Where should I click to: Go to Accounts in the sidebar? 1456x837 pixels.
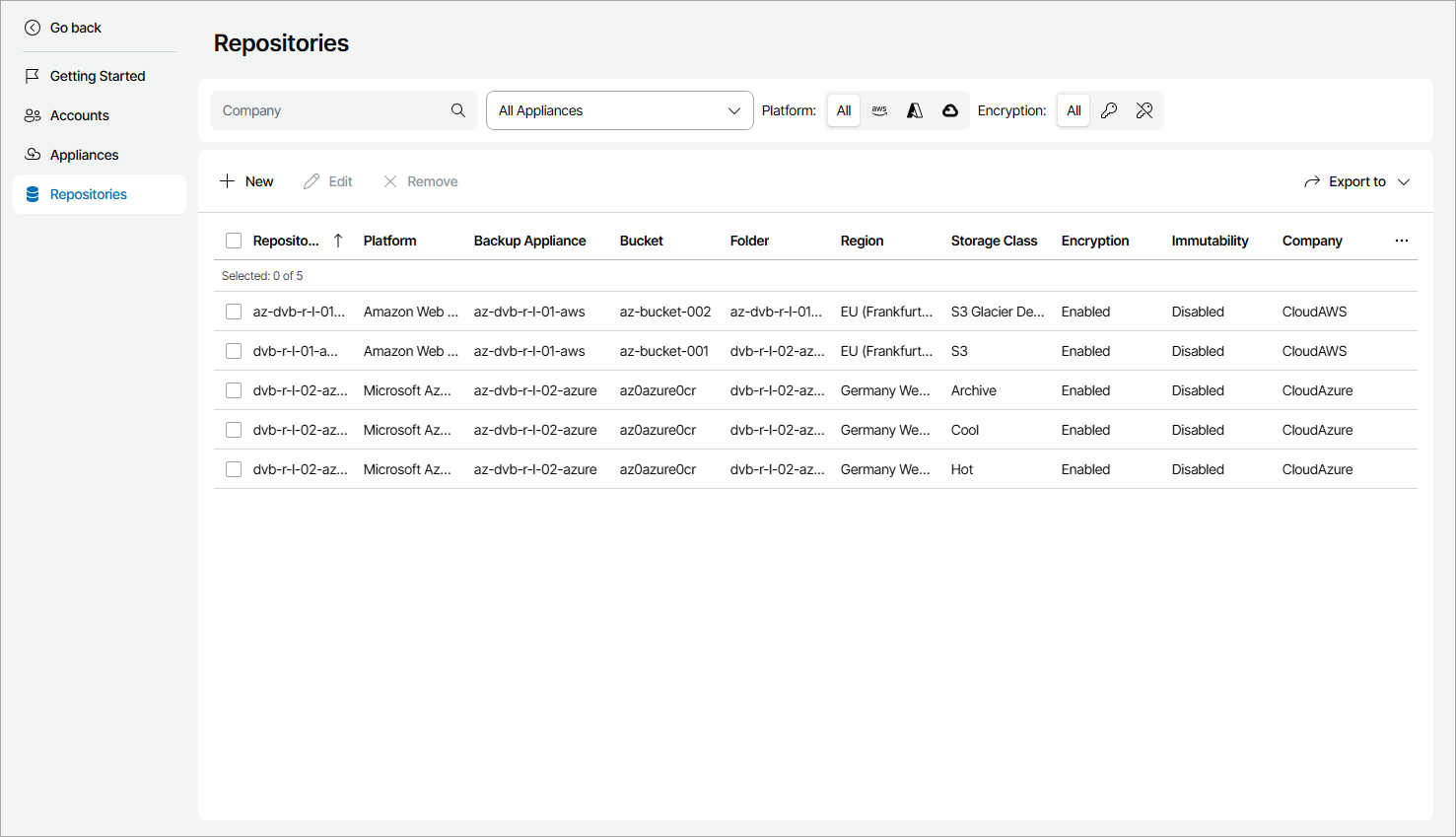click(x=79, y=115)
